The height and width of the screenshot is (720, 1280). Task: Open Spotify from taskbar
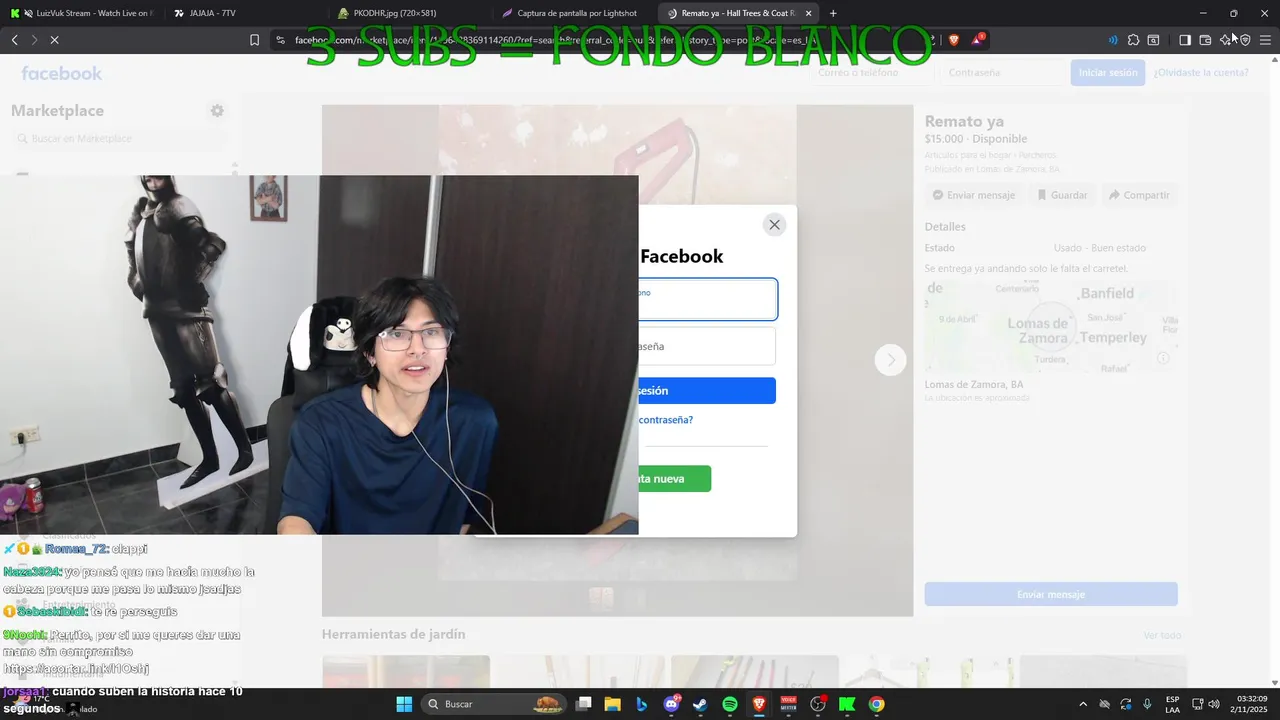click(730, 704)
